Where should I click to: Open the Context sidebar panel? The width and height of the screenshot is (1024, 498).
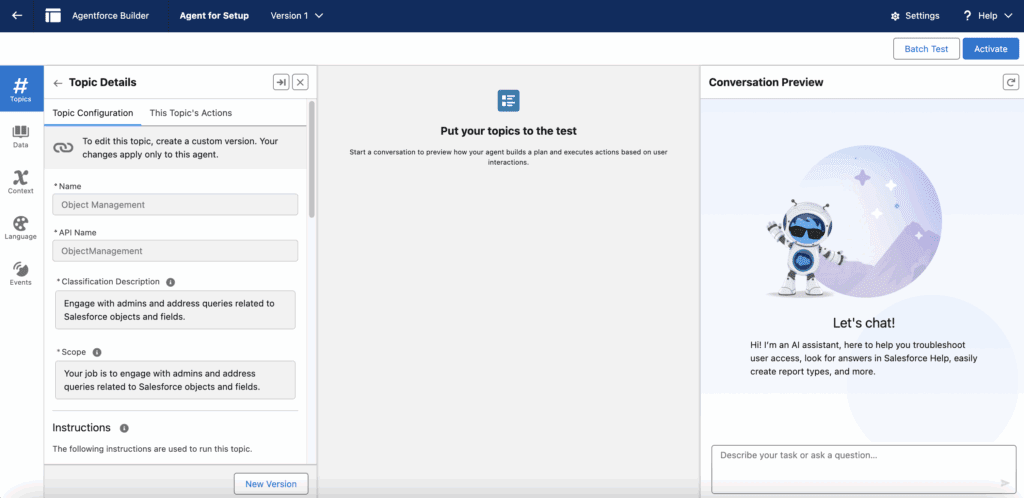[21, 182]
